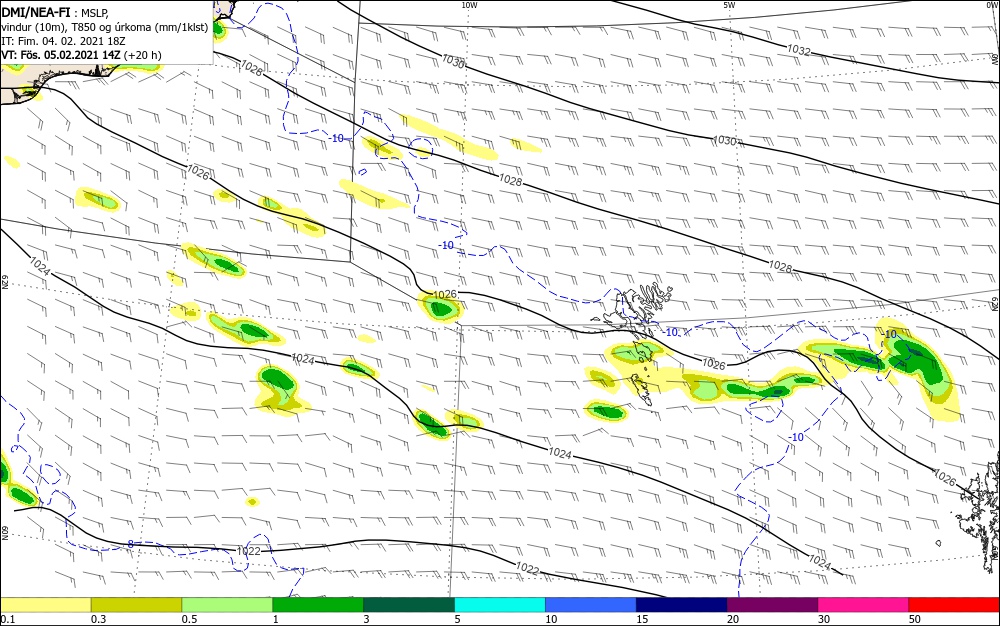
Task: Select the 'IT: Fim. 04. 02. 2021 18Z' line
Action: 62,41
